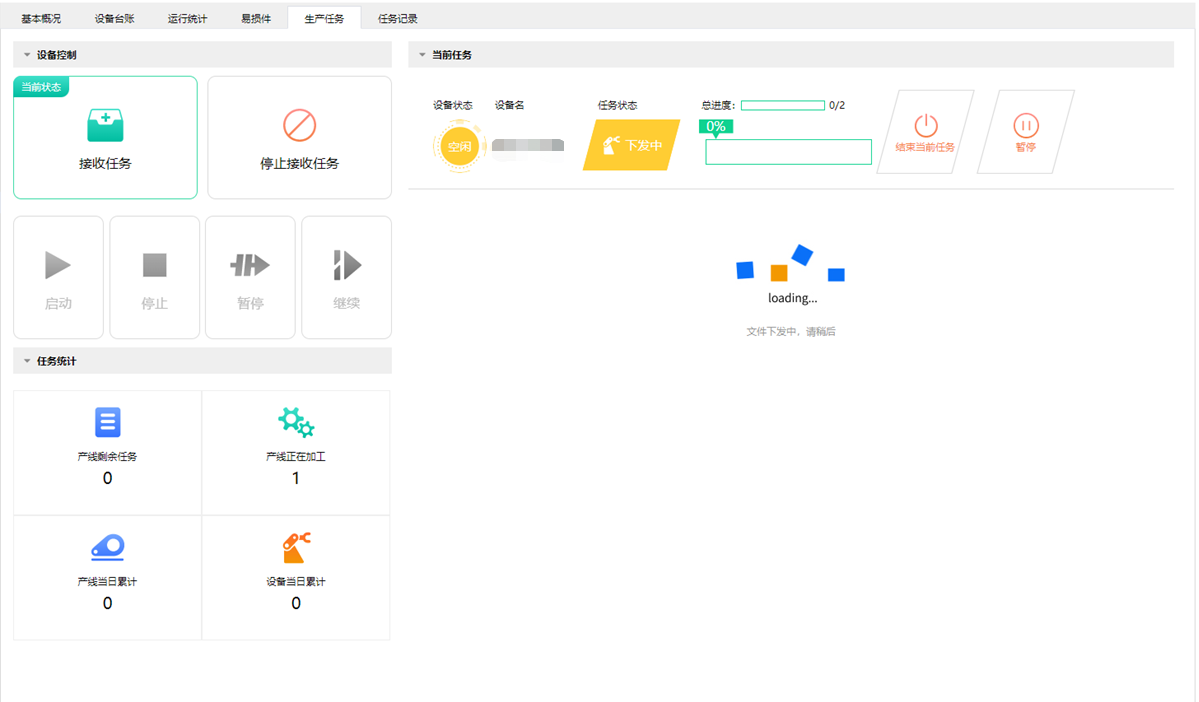Open the 任务记录 tab
1199x702 pixels.
click(x=398, y=18)
